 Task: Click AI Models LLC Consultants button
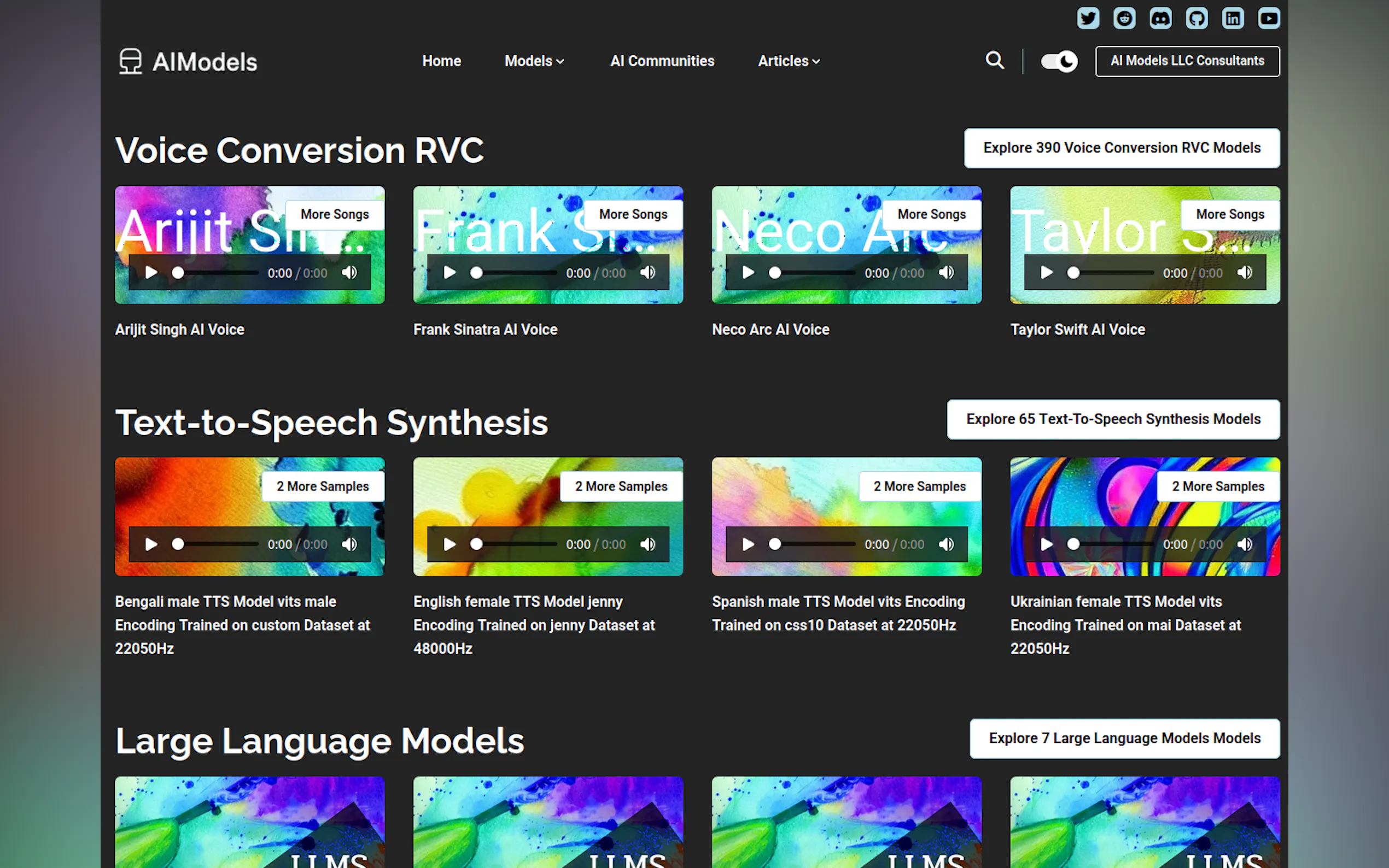pyautogui.click(x=1186, y=61)
